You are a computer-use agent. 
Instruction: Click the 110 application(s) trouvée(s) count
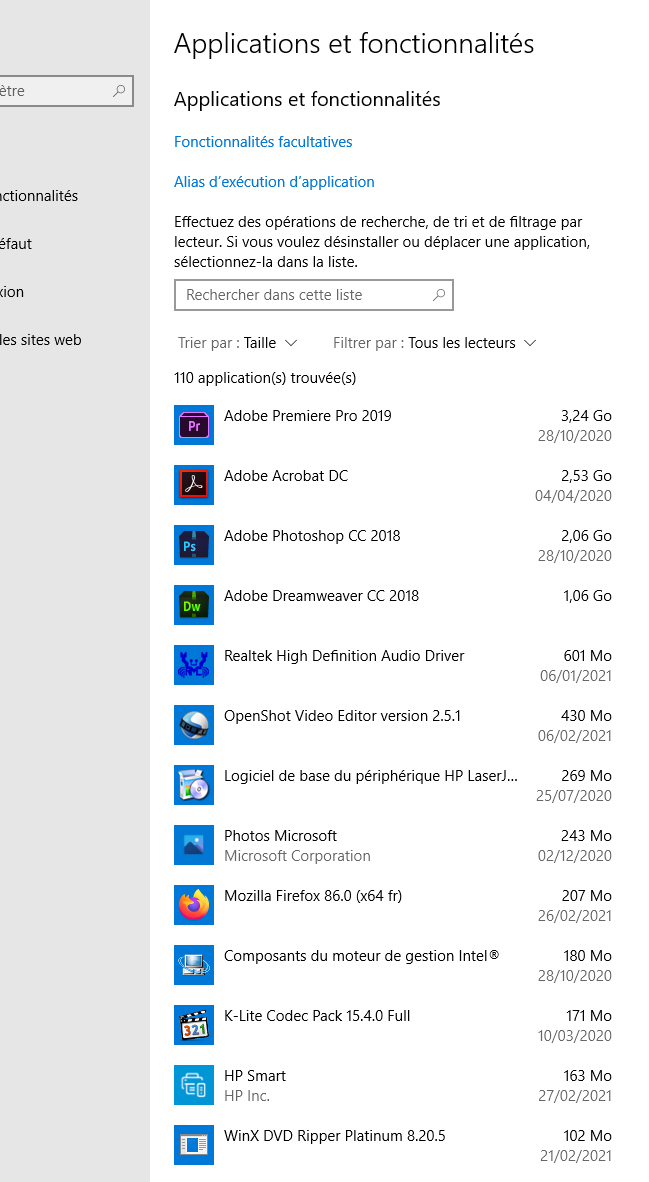265,378
